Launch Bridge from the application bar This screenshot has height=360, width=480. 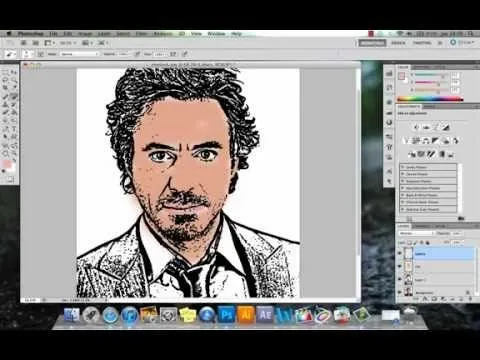(23, 43)
